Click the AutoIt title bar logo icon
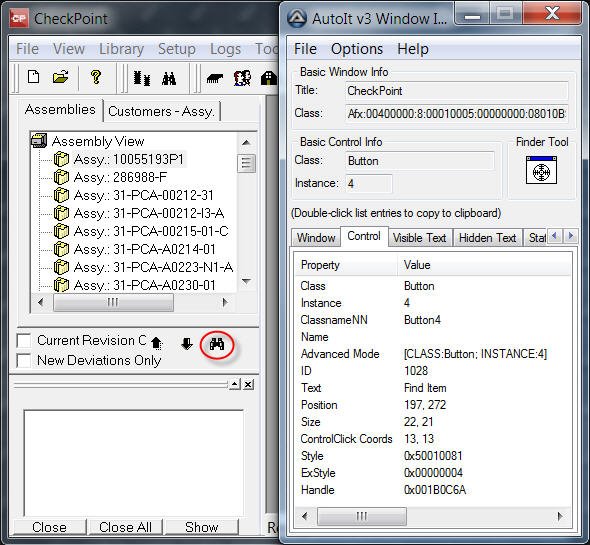Screen dimensions: 590x545 pos(297,18)
